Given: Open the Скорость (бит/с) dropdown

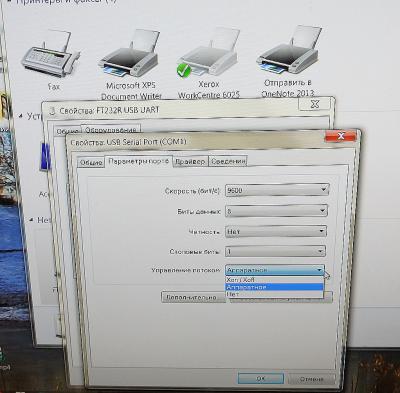Looking at the screenshot, I should click(x=277, y=190).
